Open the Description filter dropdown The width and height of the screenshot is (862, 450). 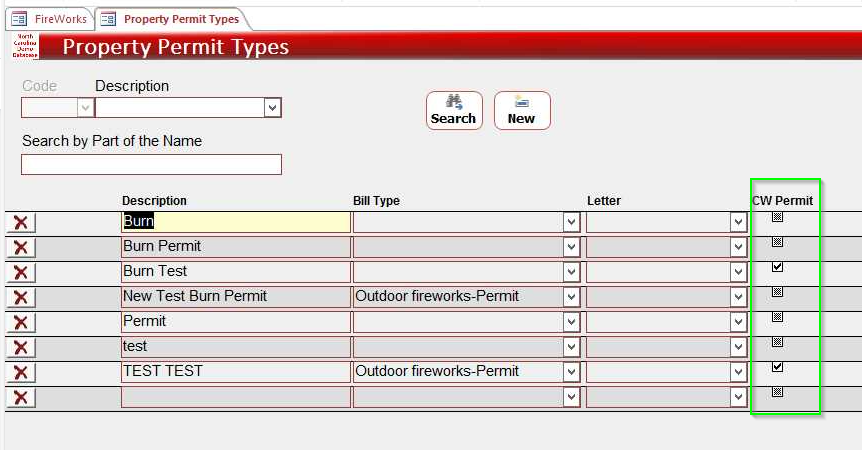(272, 108)
